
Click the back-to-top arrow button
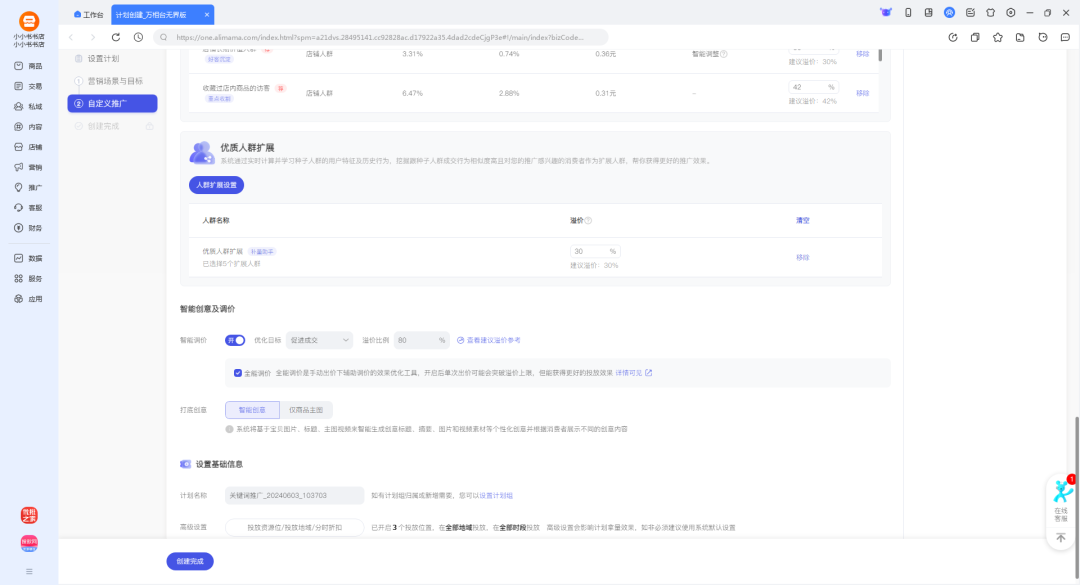[x=1061, y=537]
